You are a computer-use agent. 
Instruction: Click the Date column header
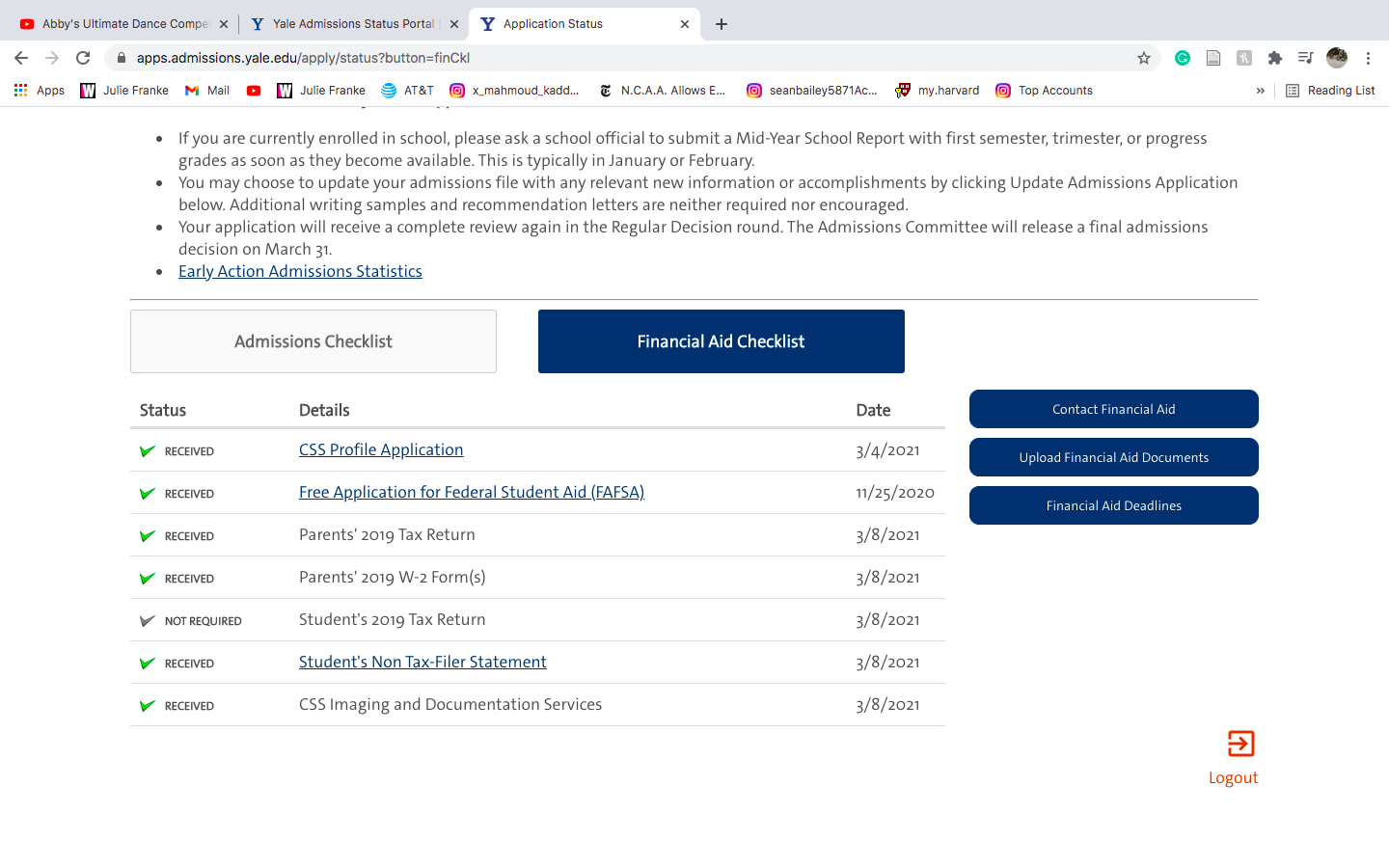(873, 410)
